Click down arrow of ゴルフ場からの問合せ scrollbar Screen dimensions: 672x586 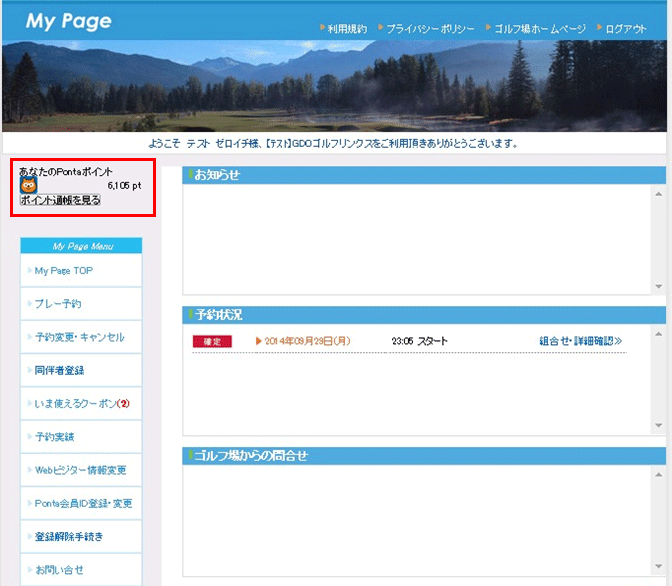point(659,566)
